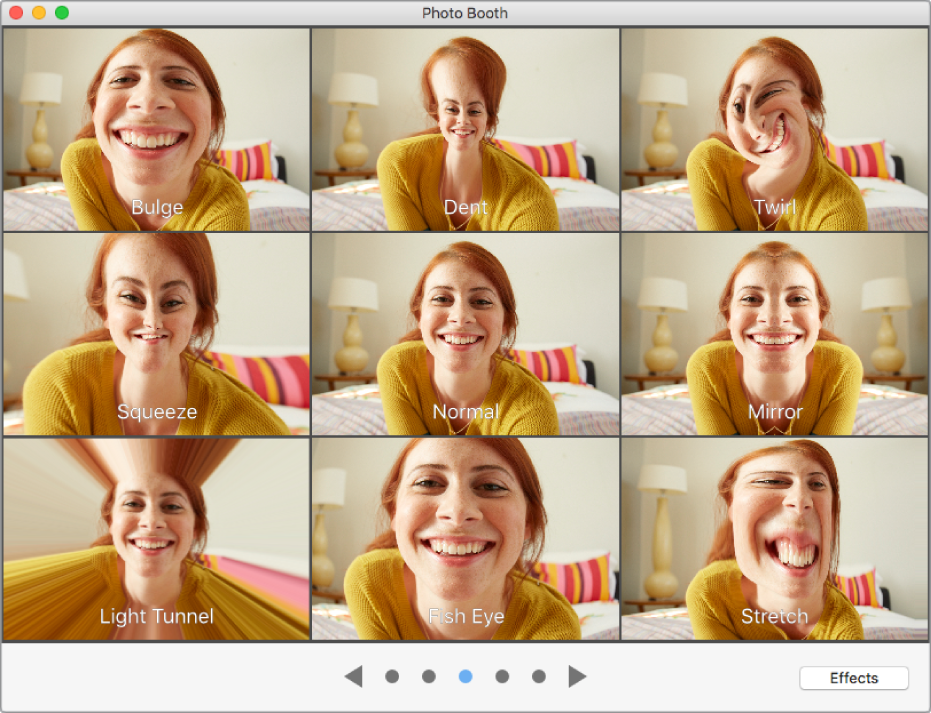
Task: Jump to fourth effects page dot
Action: 502,677
